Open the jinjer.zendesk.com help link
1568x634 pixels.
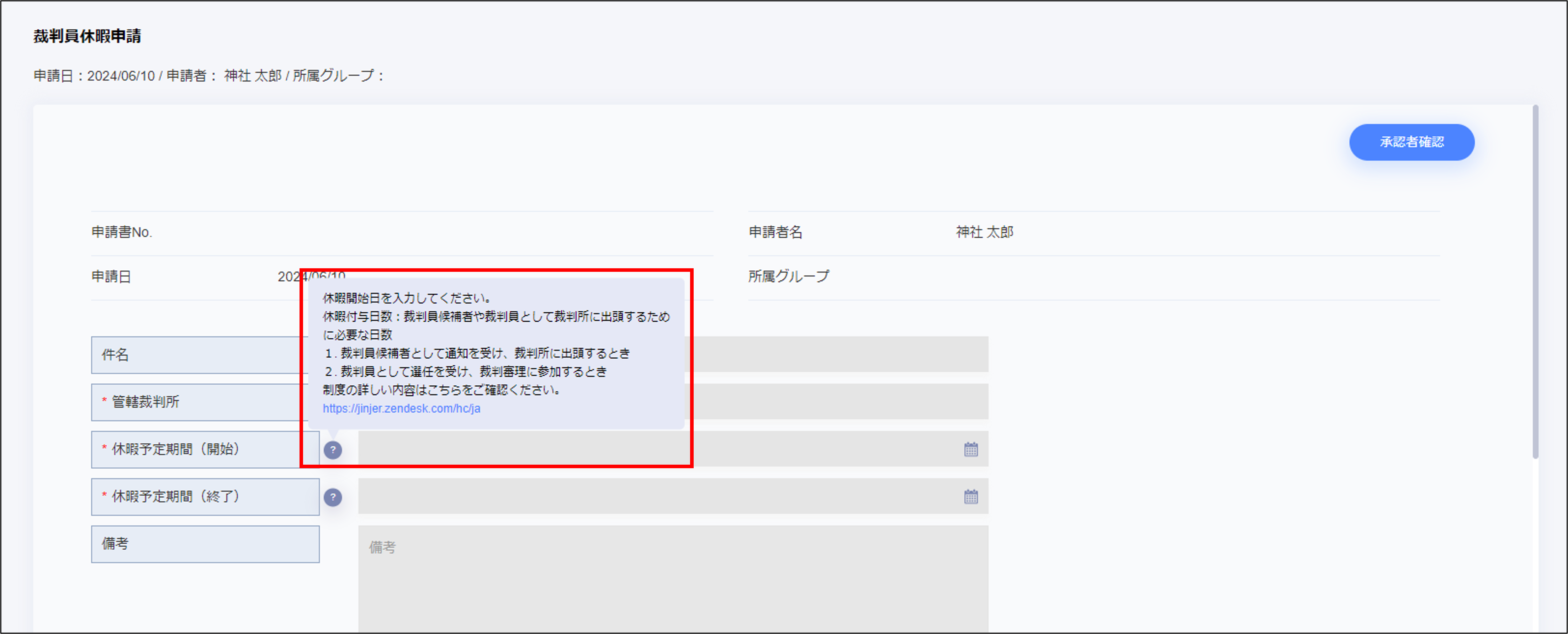401,408
